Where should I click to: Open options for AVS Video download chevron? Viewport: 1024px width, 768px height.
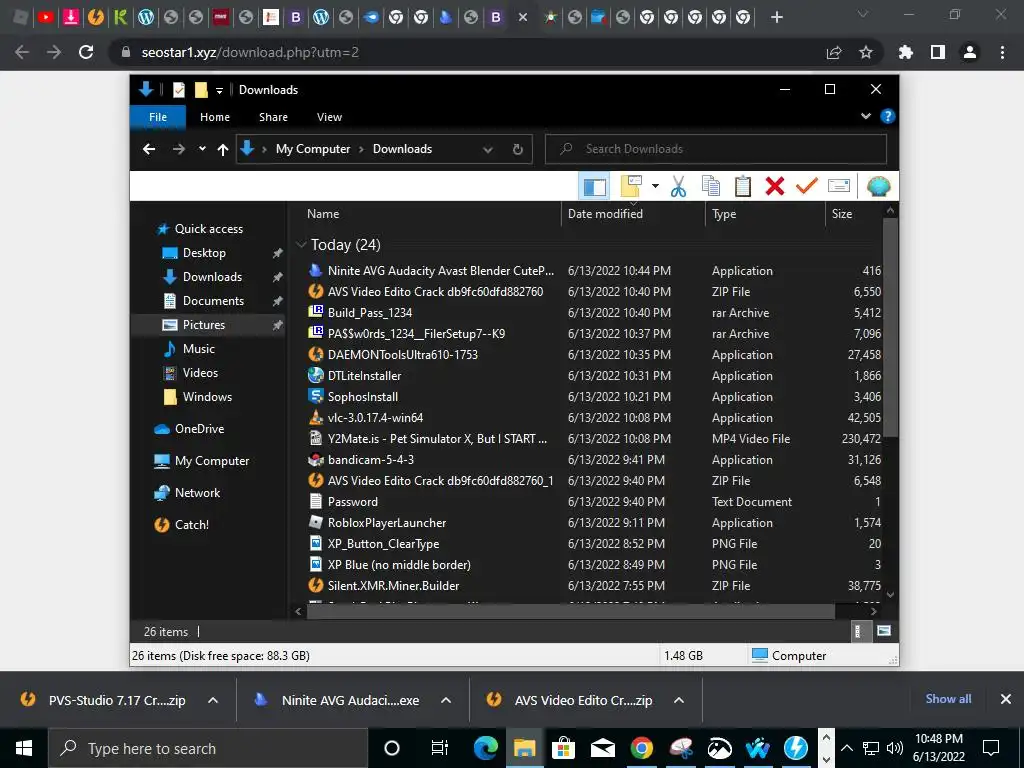[x=679, y=700]
